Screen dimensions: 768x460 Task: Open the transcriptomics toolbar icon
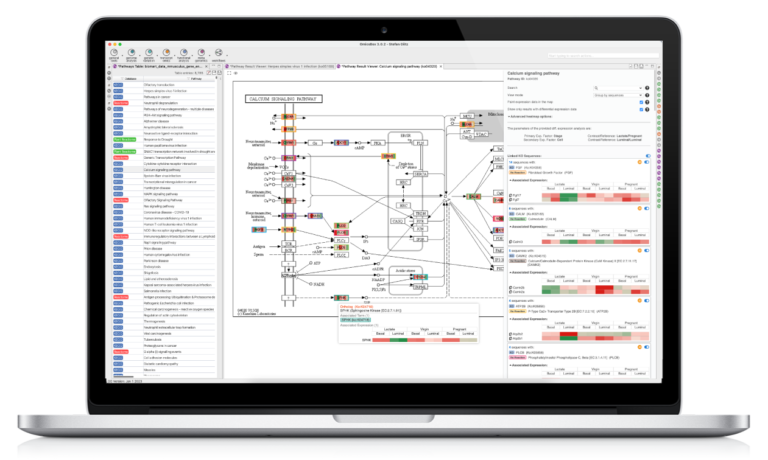(167, 52)
